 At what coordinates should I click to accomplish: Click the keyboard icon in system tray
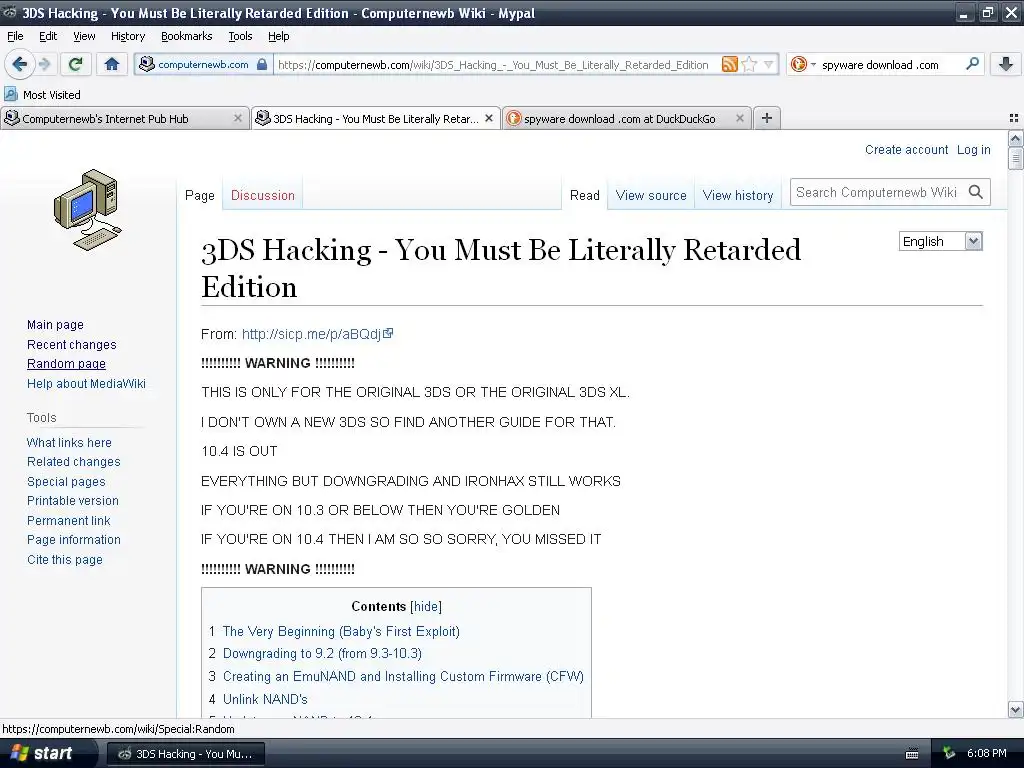coord(912,754)
